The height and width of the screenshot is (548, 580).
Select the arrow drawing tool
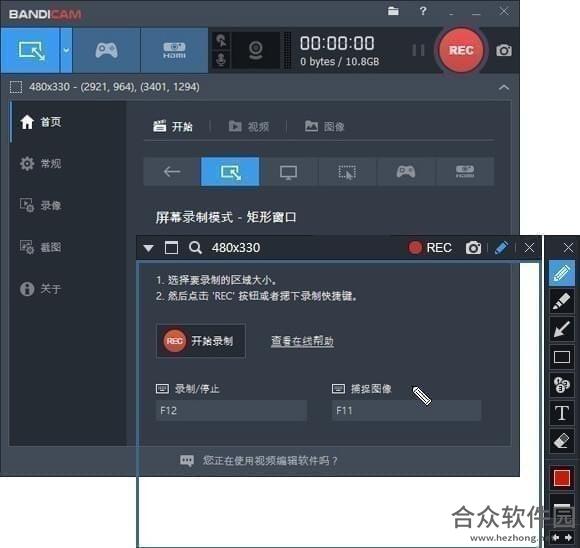pos(562,329)
